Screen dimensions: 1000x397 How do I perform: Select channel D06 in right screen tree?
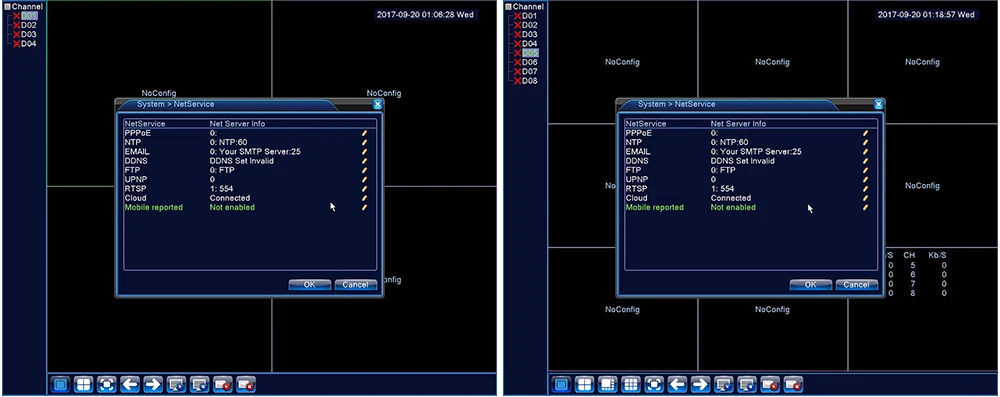click(x=530, y=63)
